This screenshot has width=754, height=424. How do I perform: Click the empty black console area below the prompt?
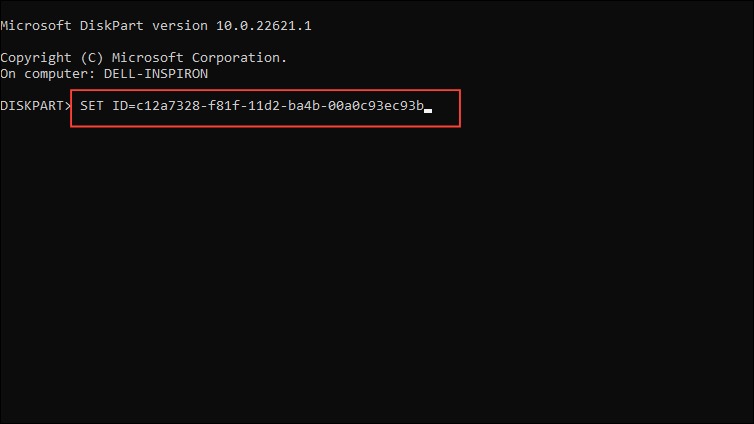tap(377, 274)
